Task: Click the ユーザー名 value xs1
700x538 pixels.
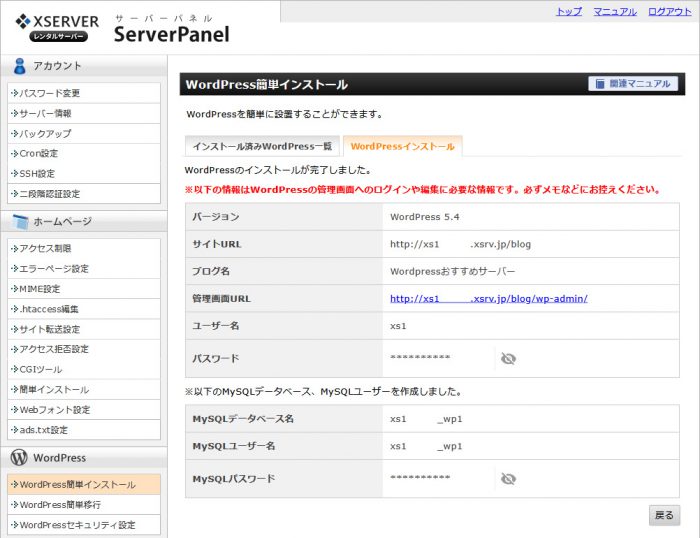Action: (x=398, y=326)
